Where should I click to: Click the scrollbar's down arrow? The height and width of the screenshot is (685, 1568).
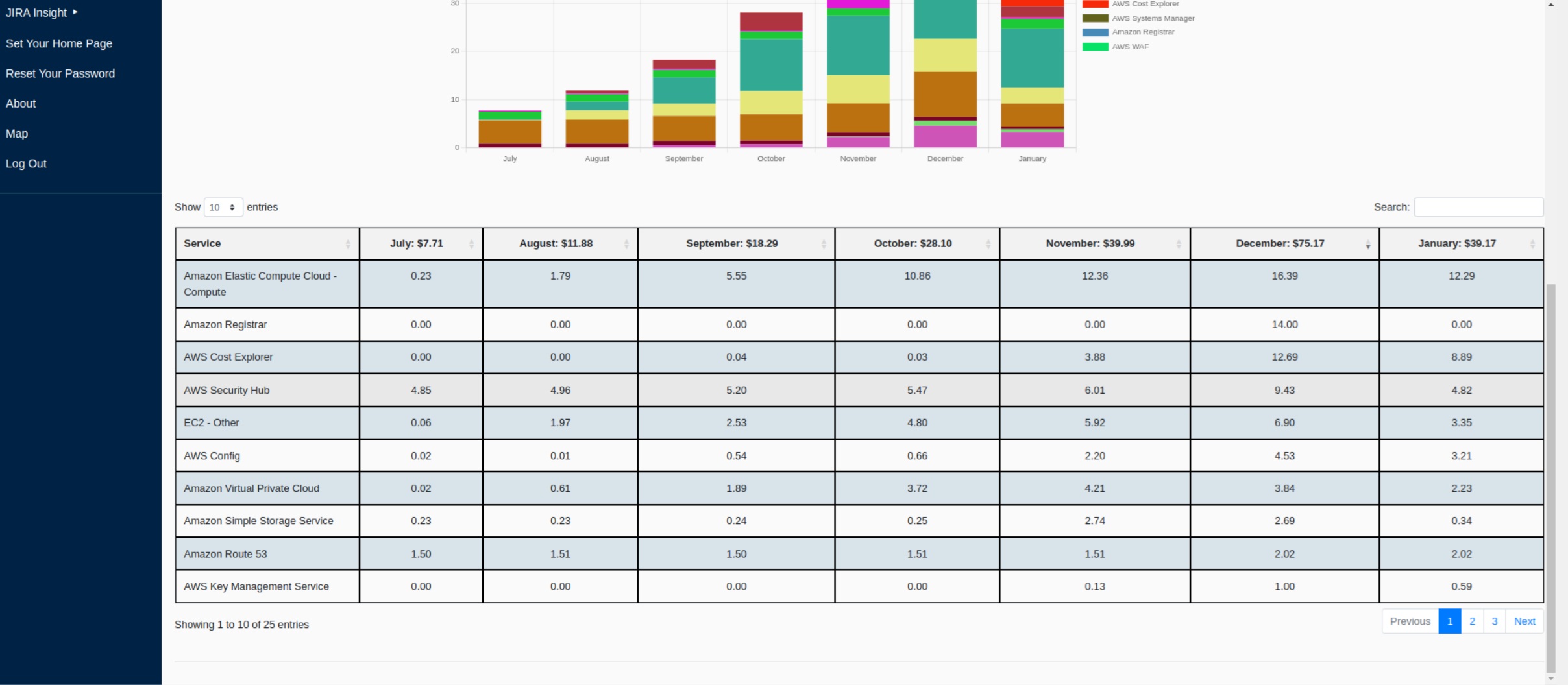pyautogui.click(x=1551, y=679)
